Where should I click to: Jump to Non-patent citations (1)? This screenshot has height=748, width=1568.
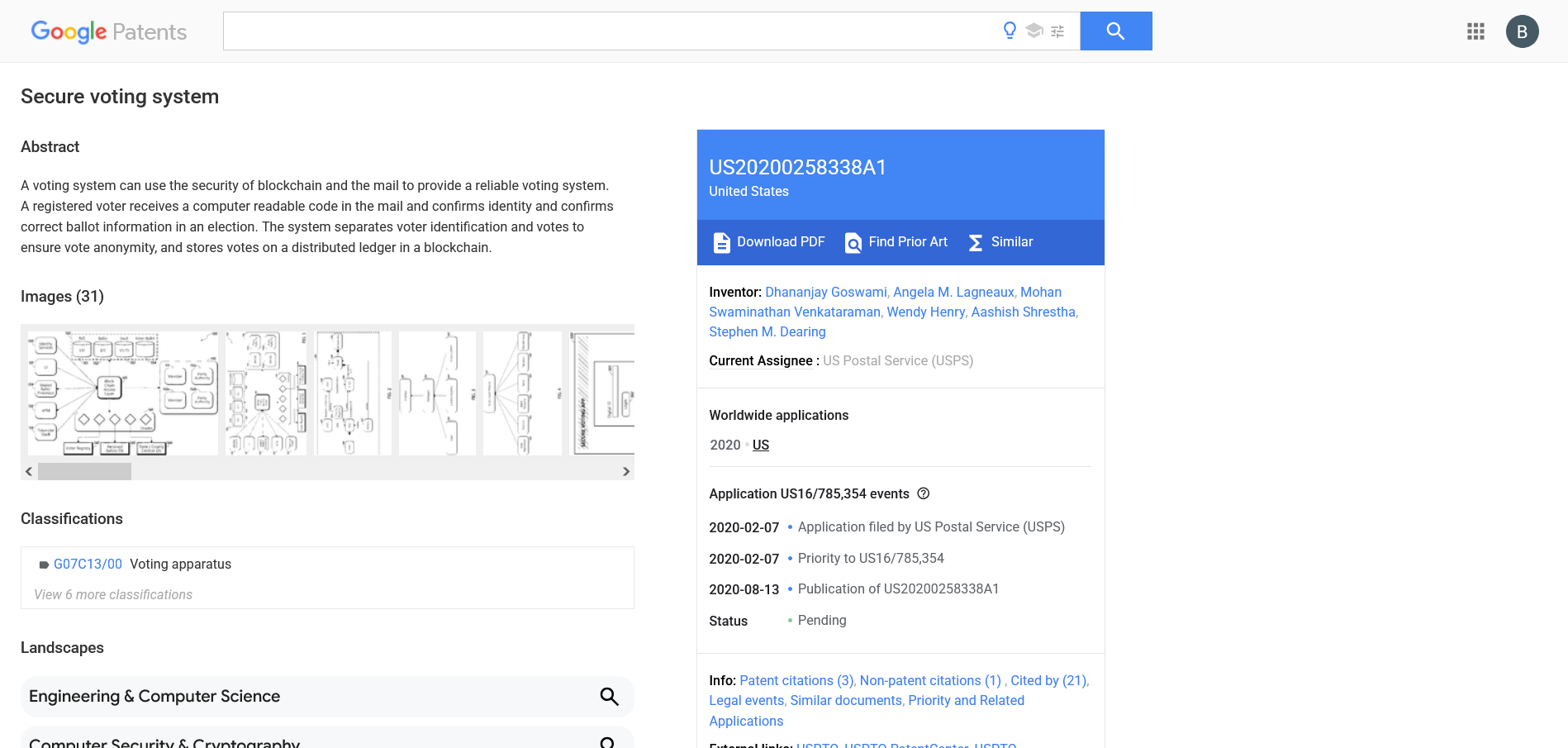930,680
